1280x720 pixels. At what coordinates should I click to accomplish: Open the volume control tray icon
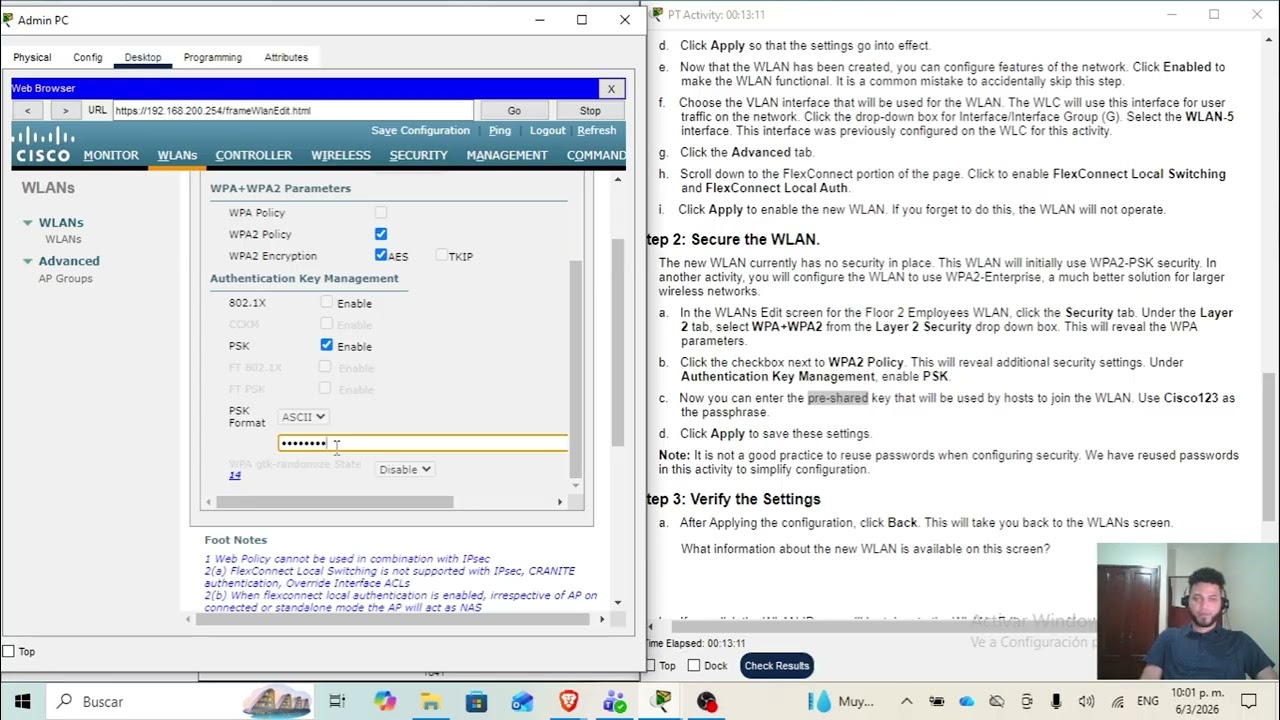pyautogui.click(x=1086, y=701)
